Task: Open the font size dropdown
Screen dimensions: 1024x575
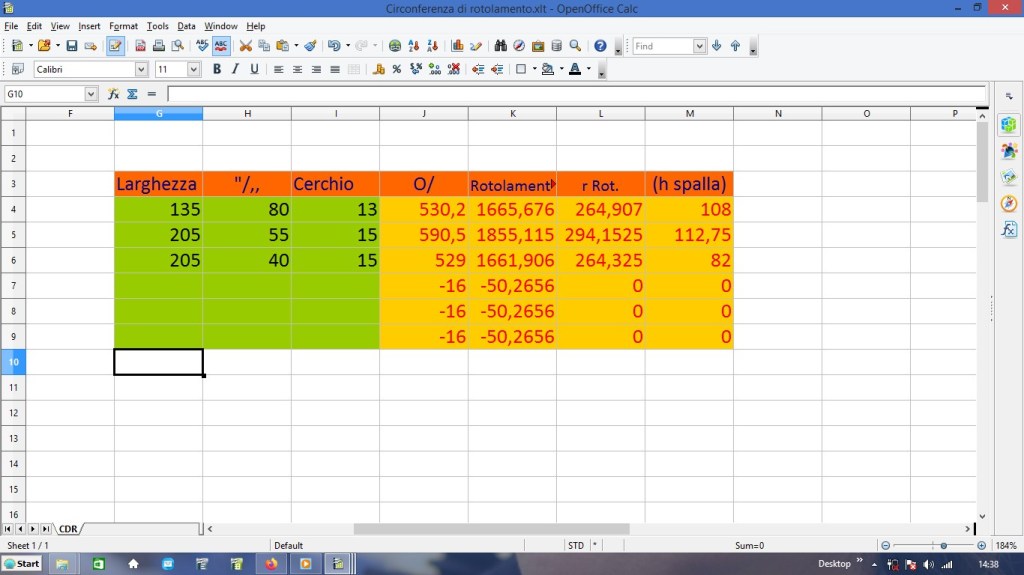Action: 194,70
